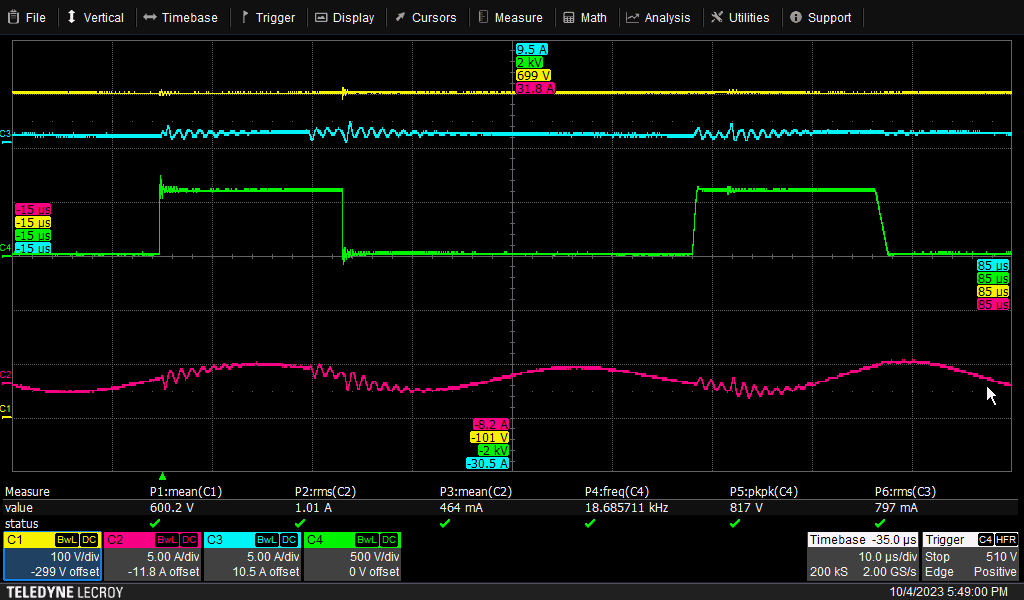Click the C2 trace level marker
Viewport: 1024px width, 600px height.
pos(5,377)
